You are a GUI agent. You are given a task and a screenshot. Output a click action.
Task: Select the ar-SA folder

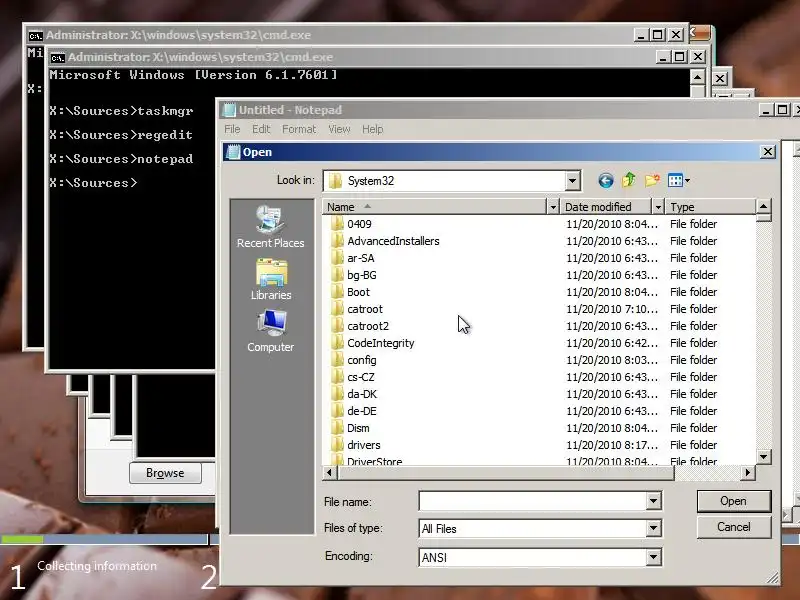(361, 258)
